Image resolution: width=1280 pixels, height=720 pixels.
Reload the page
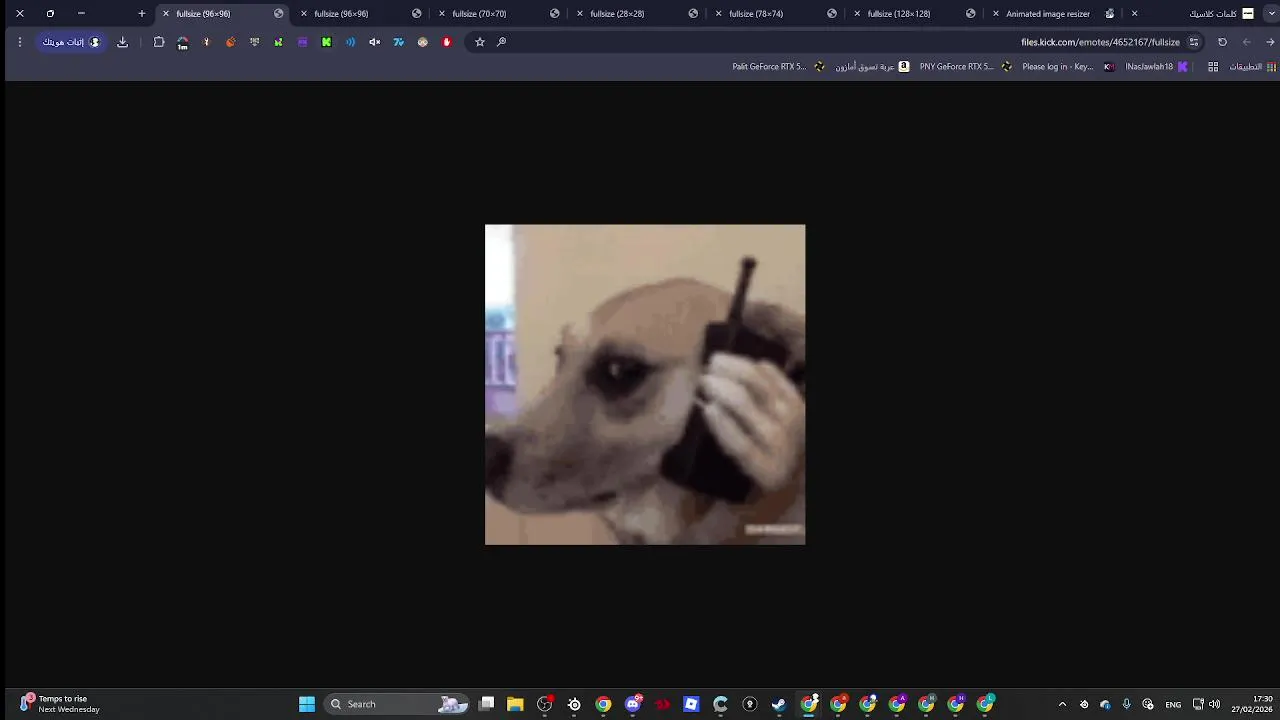1222,42
